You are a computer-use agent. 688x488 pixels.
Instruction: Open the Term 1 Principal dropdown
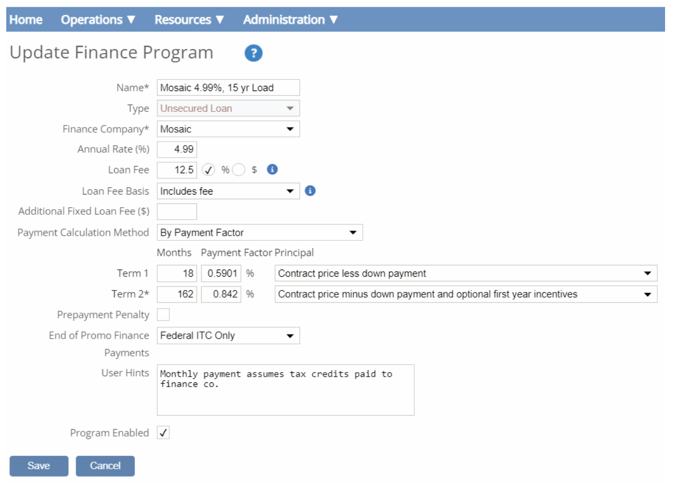(465, 274)
